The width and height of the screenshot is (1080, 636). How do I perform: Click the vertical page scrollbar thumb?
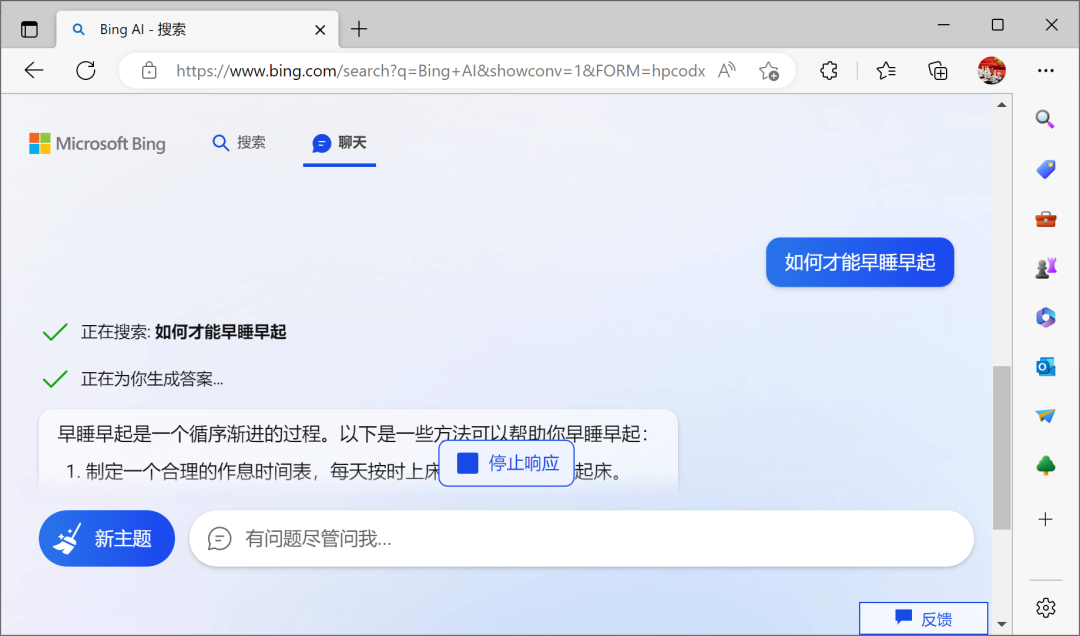(x=1001, y=445)
